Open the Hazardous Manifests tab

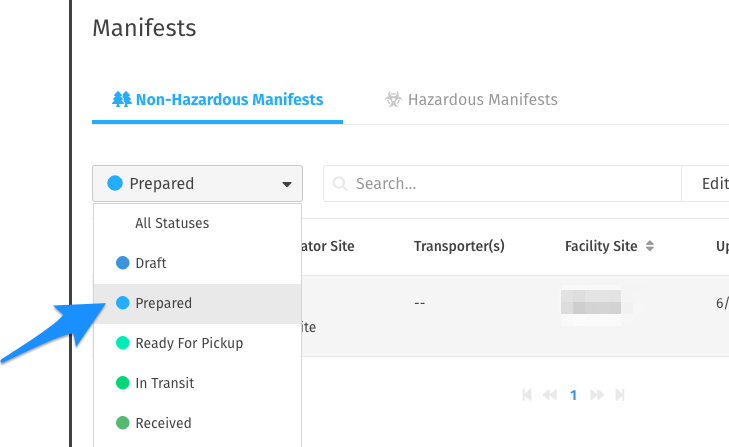click(x=471, y=100)
